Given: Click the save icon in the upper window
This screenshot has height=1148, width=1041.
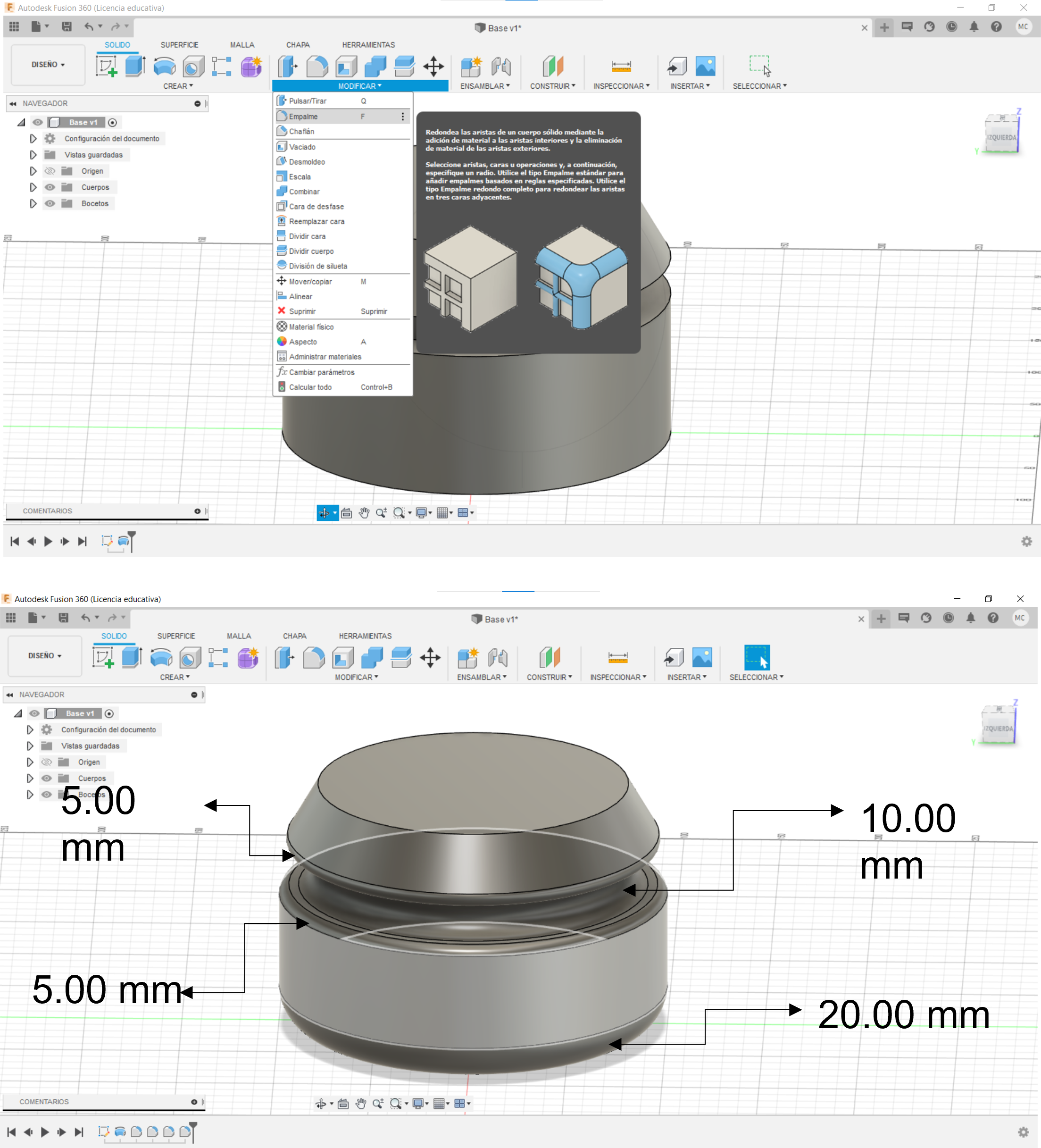Looking at the screenshot, I should (67, 27).
